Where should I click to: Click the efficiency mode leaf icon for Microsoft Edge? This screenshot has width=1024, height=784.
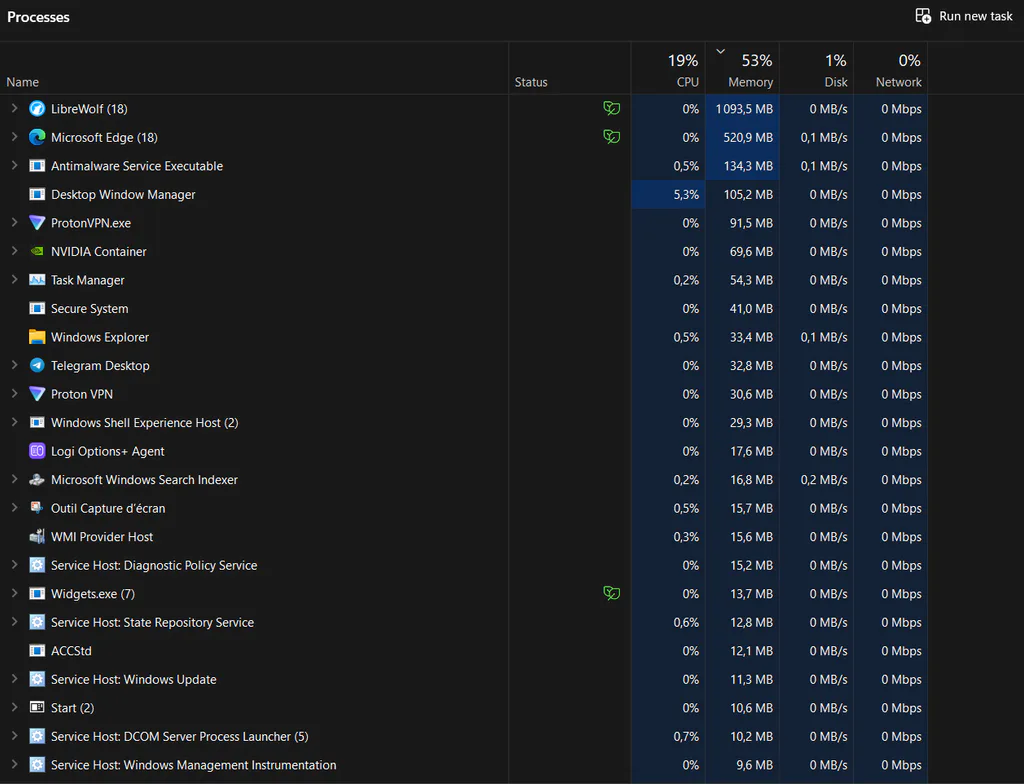tap(611, 137)
